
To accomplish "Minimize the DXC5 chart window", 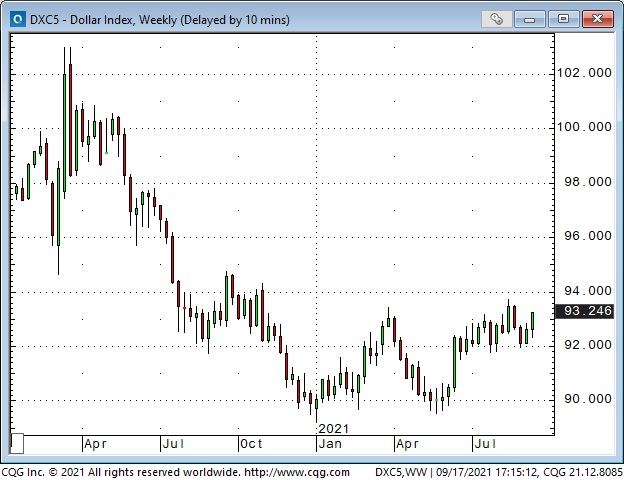I will point(529,19).
